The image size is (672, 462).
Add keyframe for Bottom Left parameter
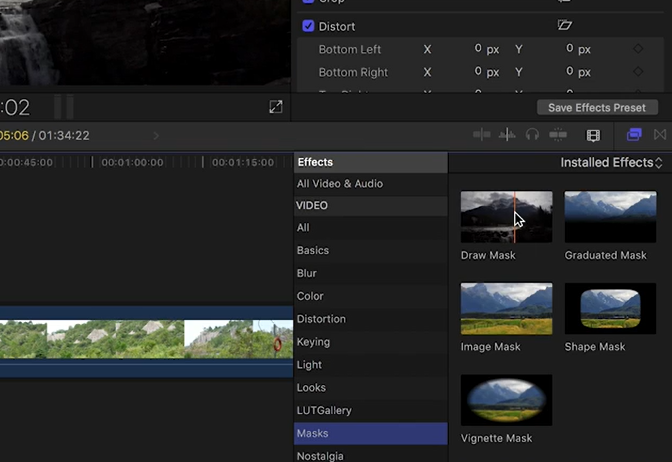637,49
